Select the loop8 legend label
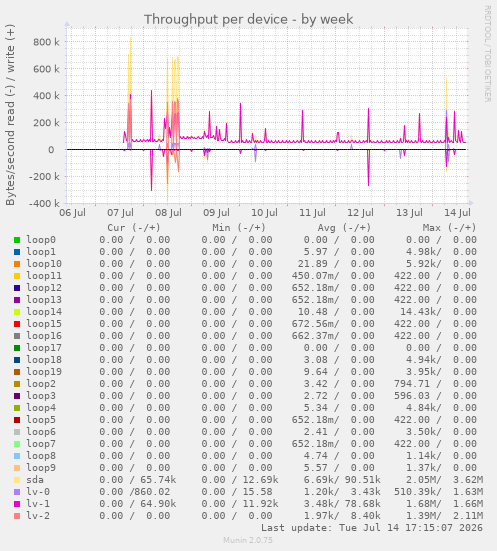This screenshot has height=551, width=497. 41,456
